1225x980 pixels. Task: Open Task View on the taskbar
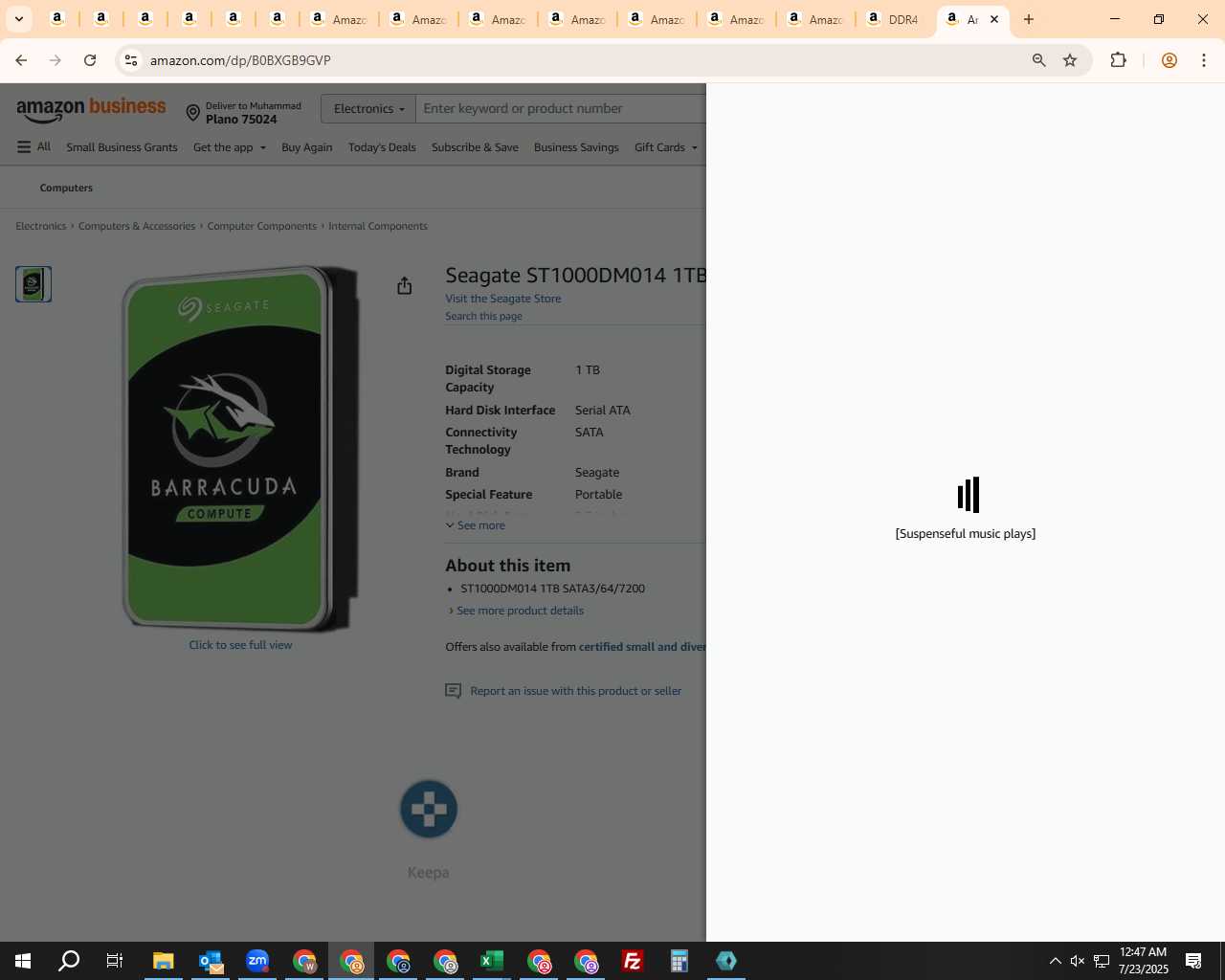coord(115,961)
